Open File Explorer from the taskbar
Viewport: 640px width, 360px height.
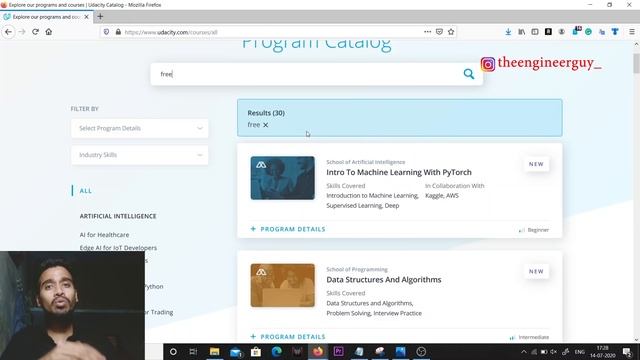point(214,351)
